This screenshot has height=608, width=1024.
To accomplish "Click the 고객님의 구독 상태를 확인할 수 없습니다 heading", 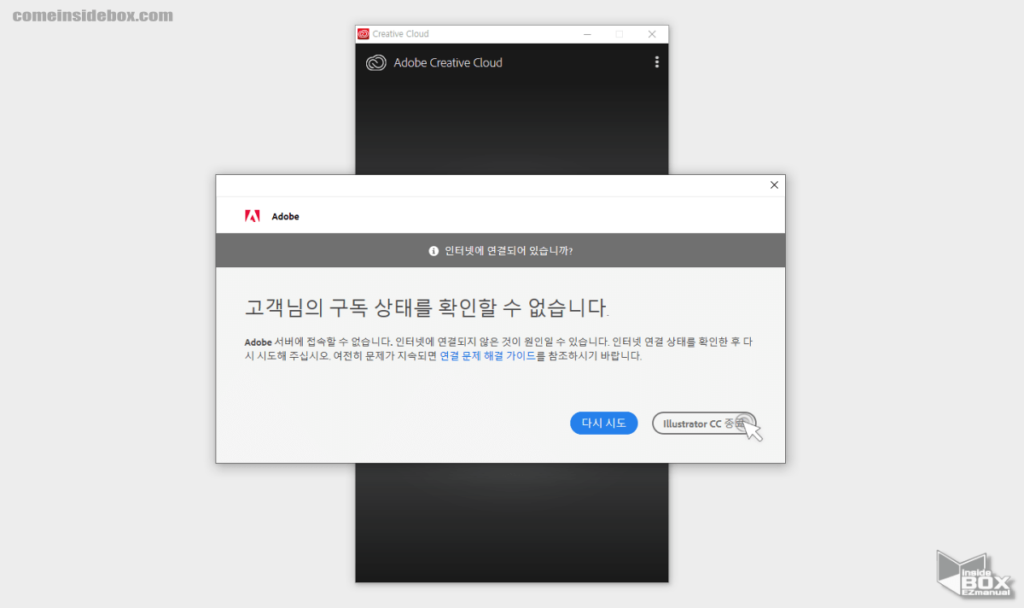I will [427, 305].
